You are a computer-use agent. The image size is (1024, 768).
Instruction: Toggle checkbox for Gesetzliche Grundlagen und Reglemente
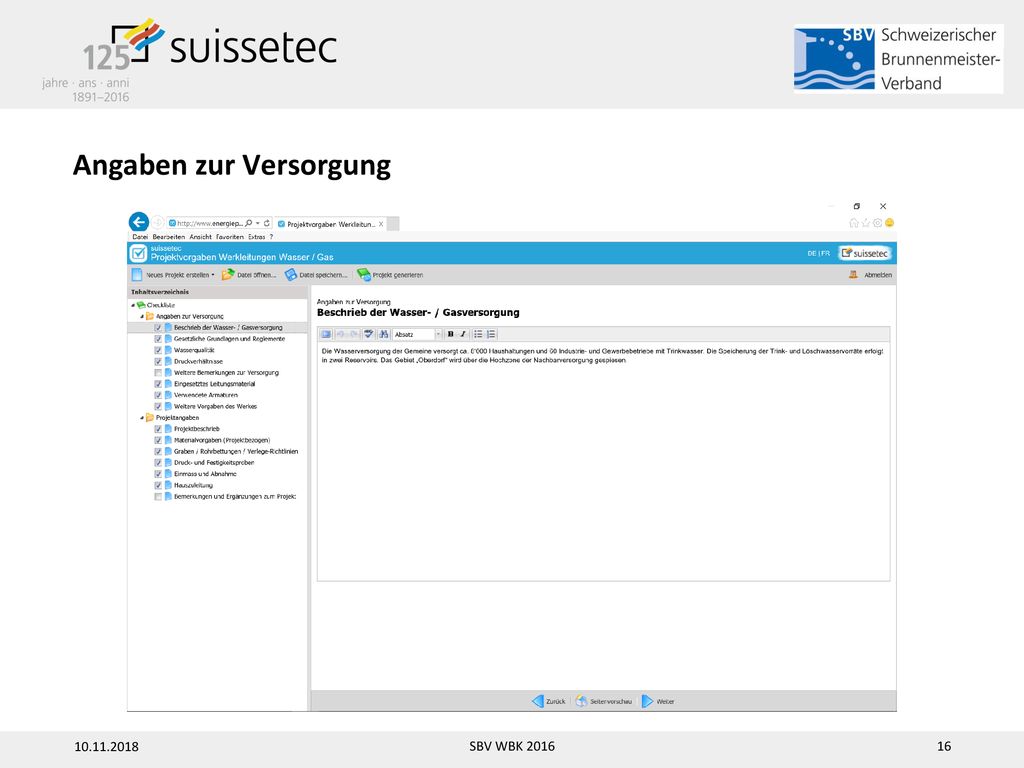(x=158, y=339)
